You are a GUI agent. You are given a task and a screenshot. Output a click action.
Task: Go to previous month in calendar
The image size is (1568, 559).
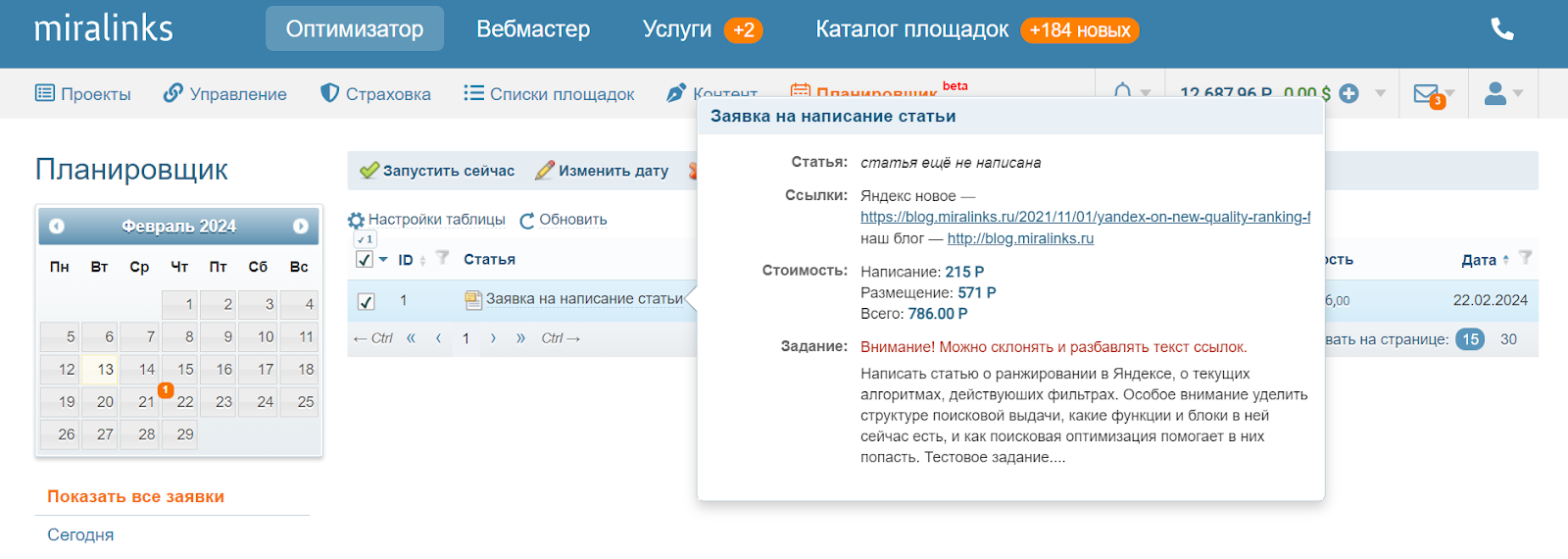click(x=57, y=227)
